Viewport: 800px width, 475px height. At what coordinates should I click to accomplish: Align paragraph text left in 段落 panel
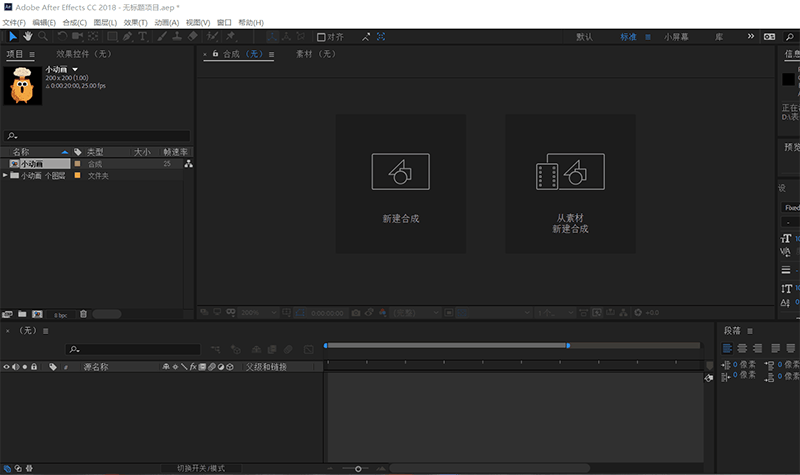coord(727,348)
